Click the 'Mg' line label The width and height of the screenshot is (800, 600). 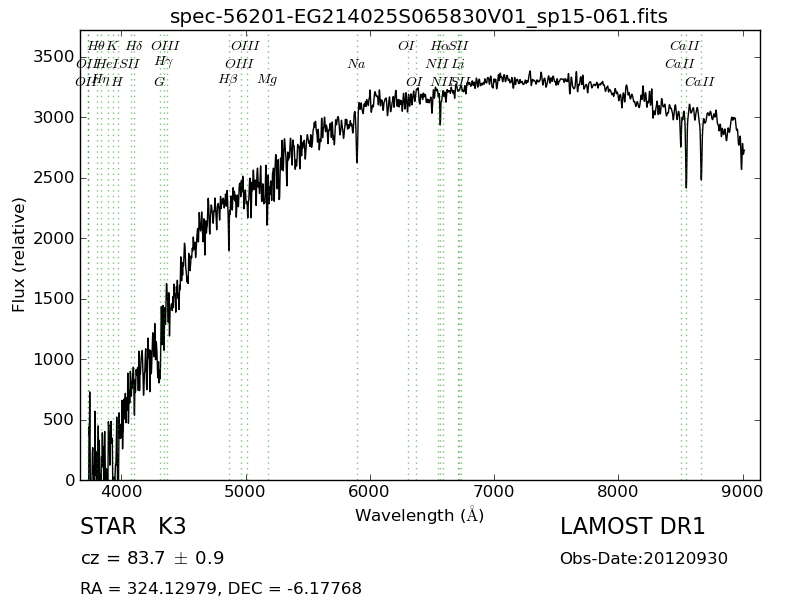(x=267, y=80)
